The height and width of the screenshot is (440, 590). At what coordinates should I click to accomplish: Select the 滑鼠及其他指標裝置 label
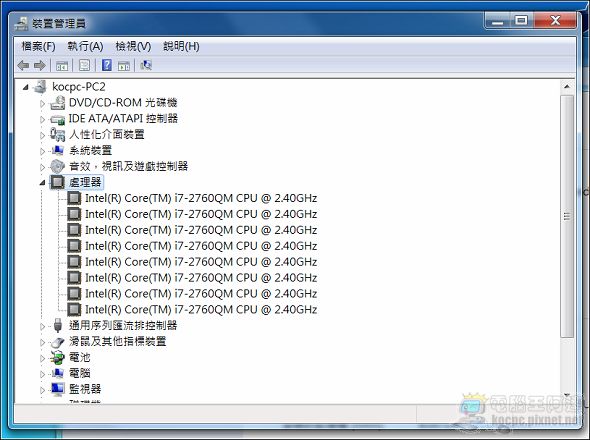point(117,342)
